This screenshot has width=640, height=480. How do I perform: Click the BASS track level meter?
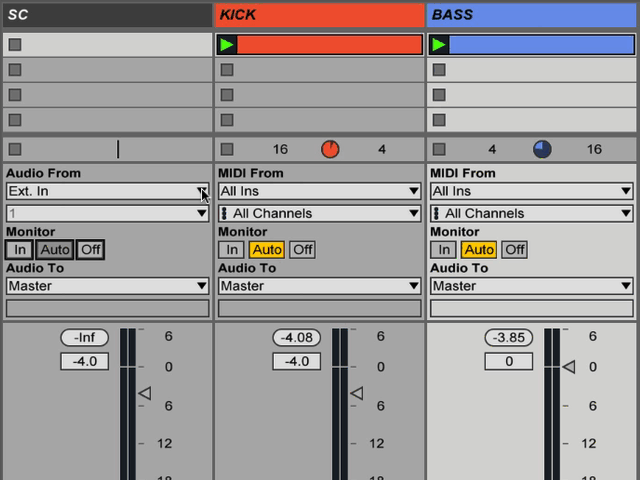point(552,404)
